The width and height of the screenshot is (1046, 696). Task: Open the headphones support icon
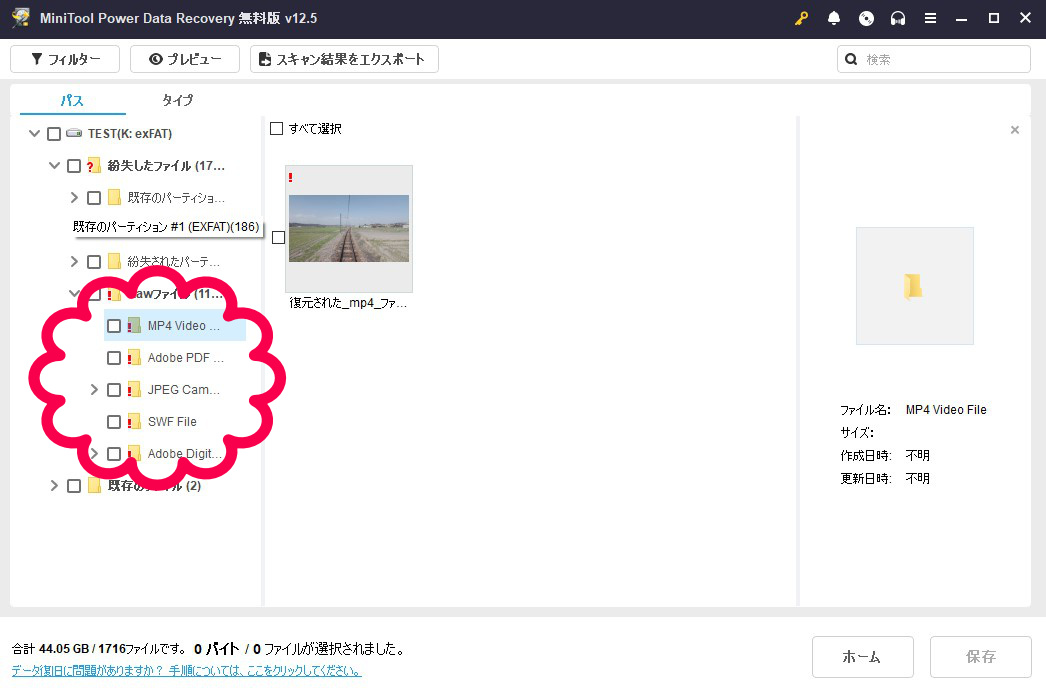pos(898,19)
